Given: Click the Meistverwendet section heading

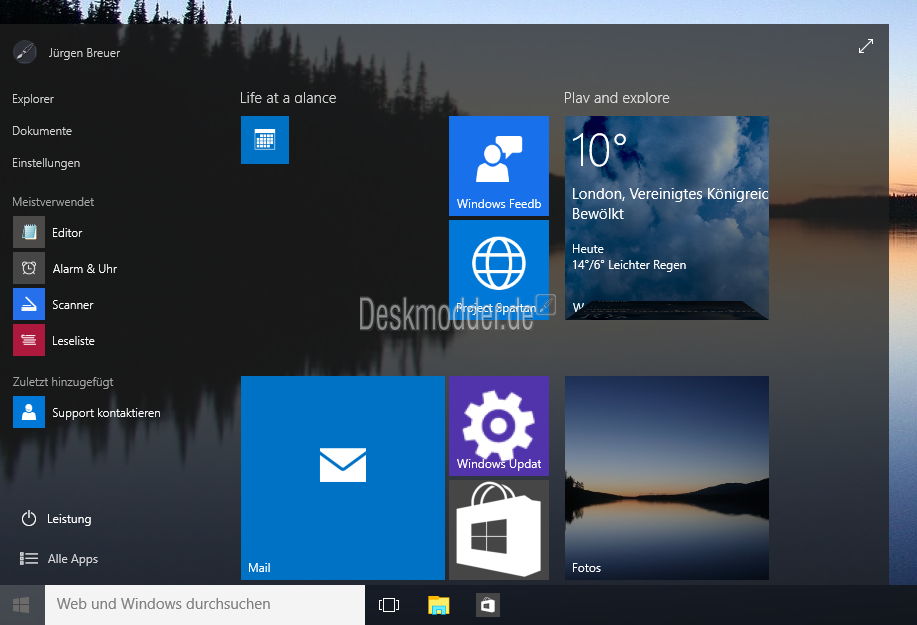Looking at the screenshot, I should point(53,202).
